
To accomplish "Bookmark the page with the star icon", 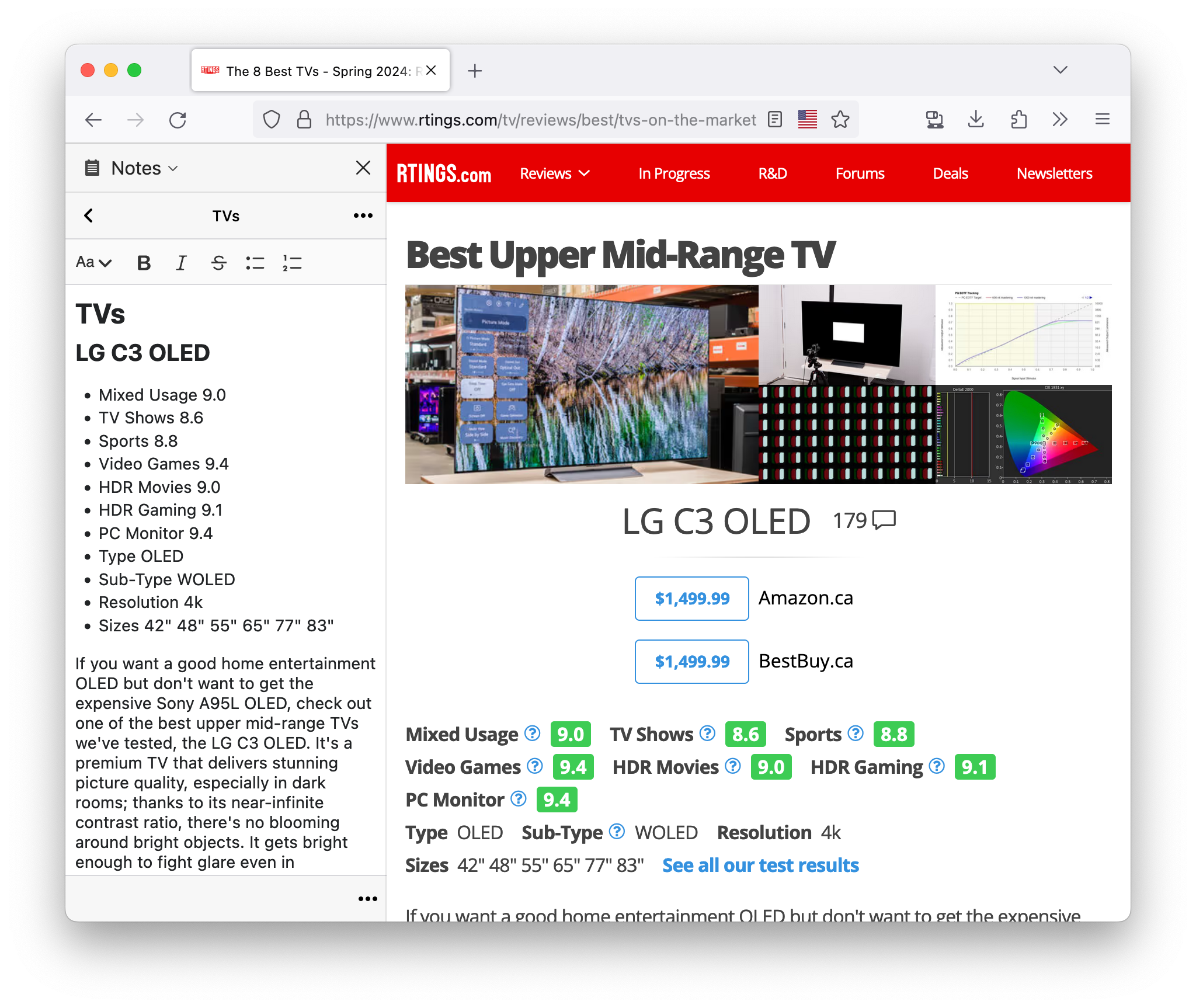I will [x=840, y=119].
